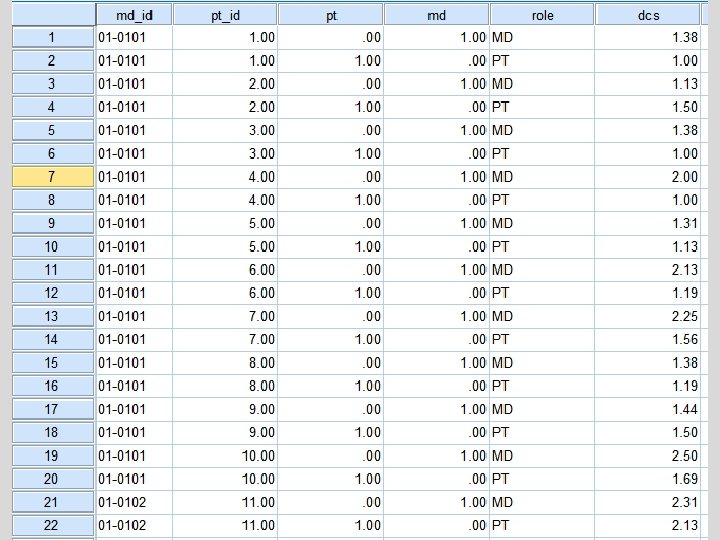Viewport: 720px width, 540px height.
Task: Click role cell PT in row 22
Action: point(542,525)
